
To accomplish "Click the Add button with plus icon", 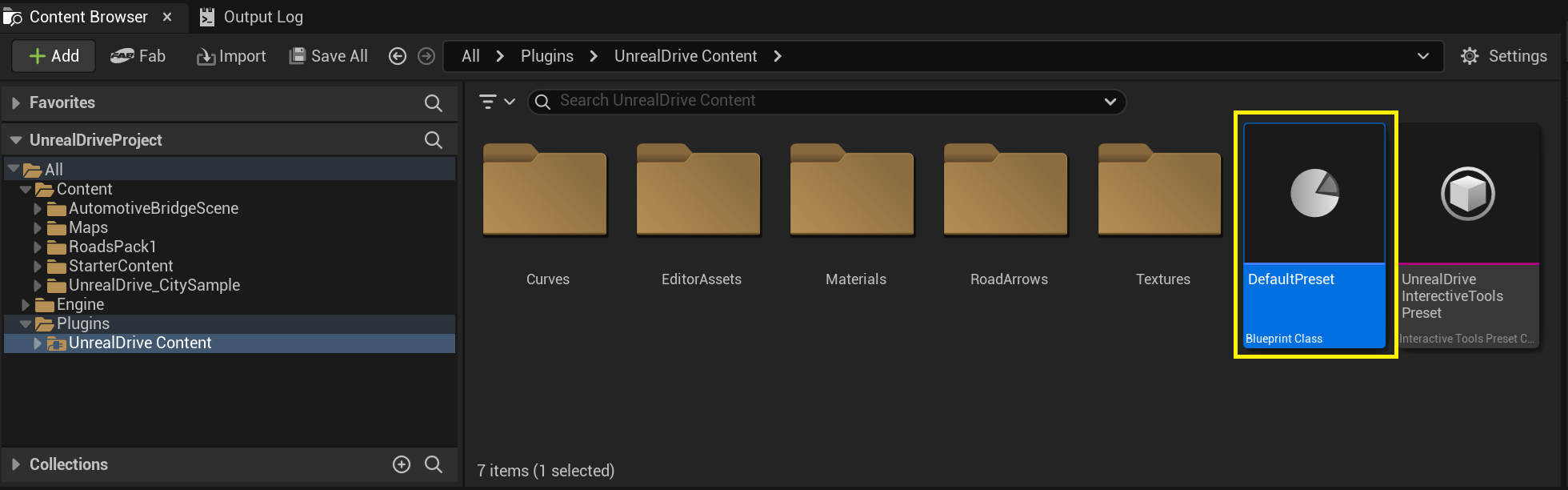I will [54, 56].
